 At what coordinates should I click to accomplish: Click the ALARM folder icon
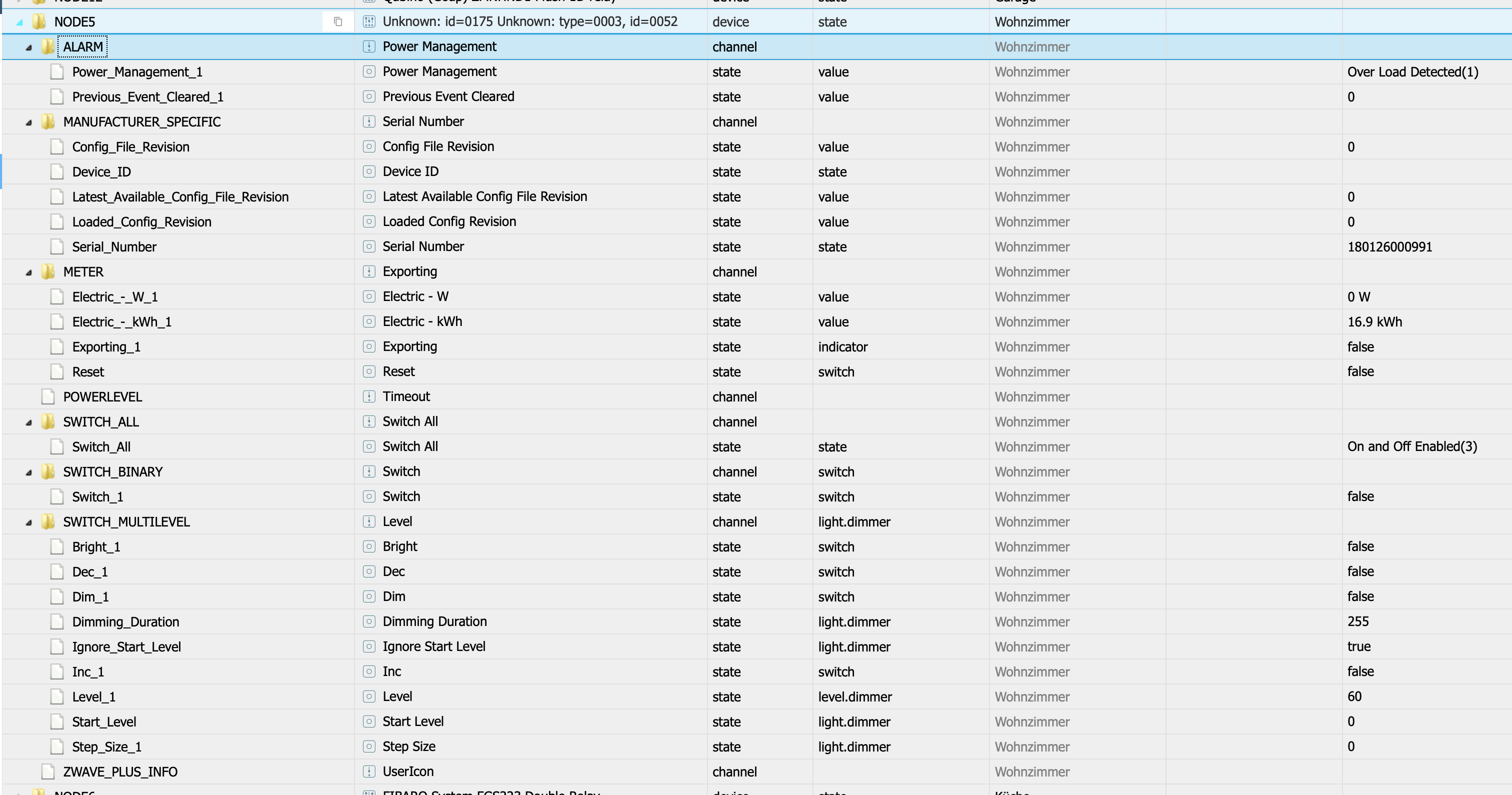(47, 47)
